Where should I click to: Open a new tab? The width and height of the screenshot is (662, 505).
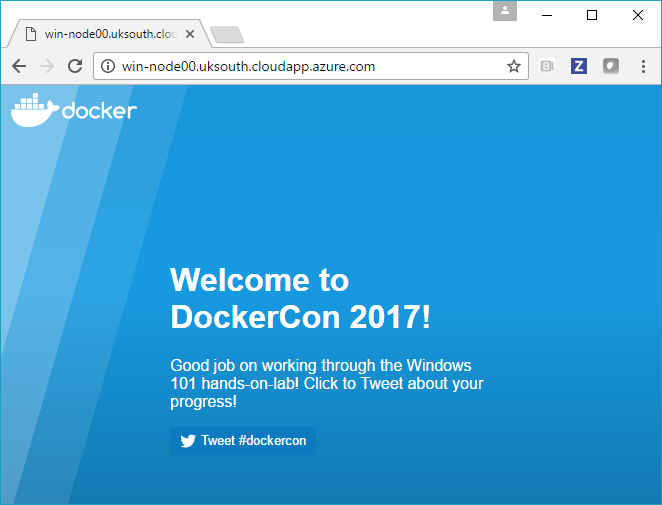pyautogui.click(x=227, y=35)
